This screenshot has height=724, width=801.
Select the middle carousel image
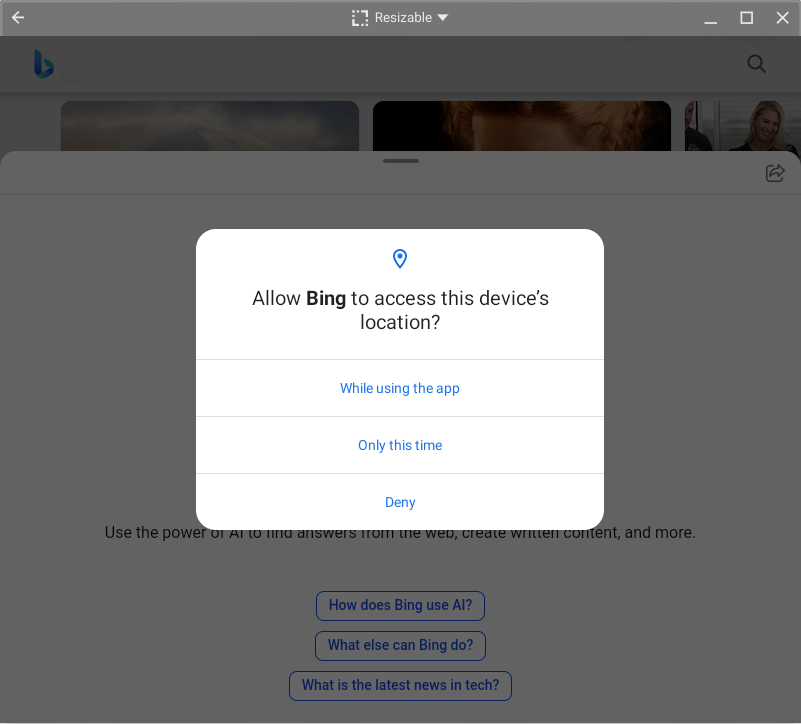(521, 122)
